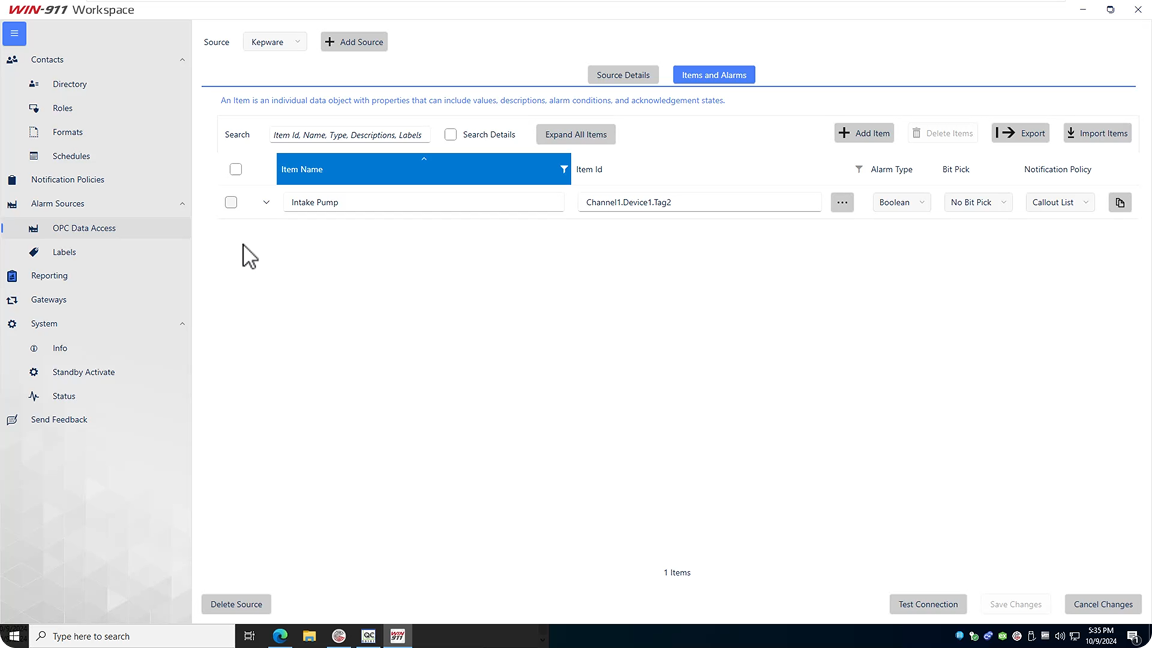The image size is (1152, 648).
Task: Open Microsoft Edge from taskbar
Action: coord(280,636)
